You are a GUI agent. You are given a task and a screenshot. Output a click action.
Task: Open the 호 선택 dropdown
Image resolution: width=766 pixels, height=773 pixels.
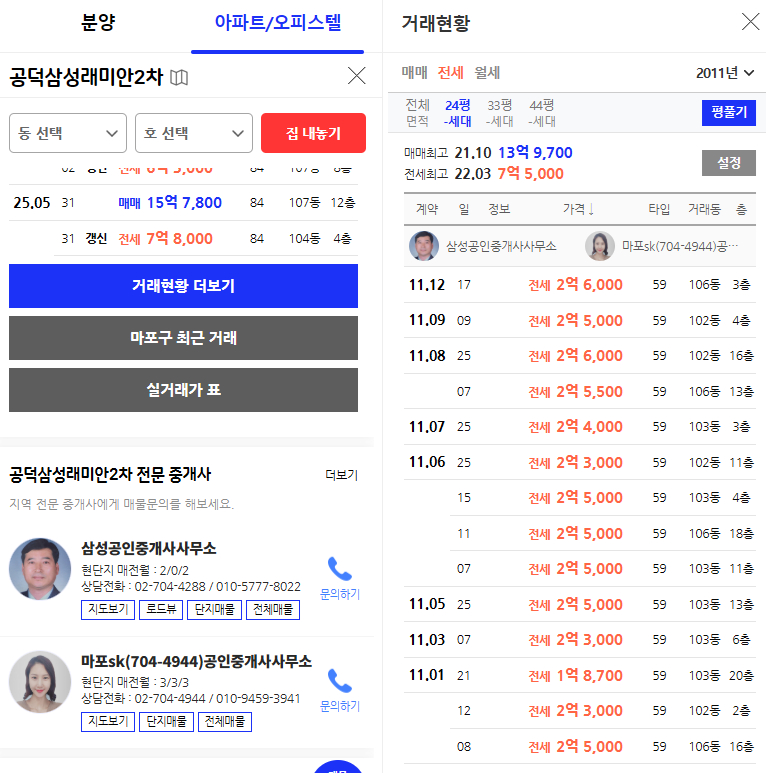(x=194, y=133)
